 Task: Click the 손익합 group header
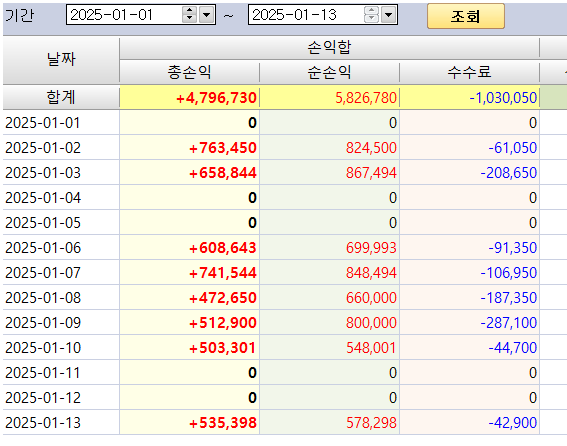329,47
